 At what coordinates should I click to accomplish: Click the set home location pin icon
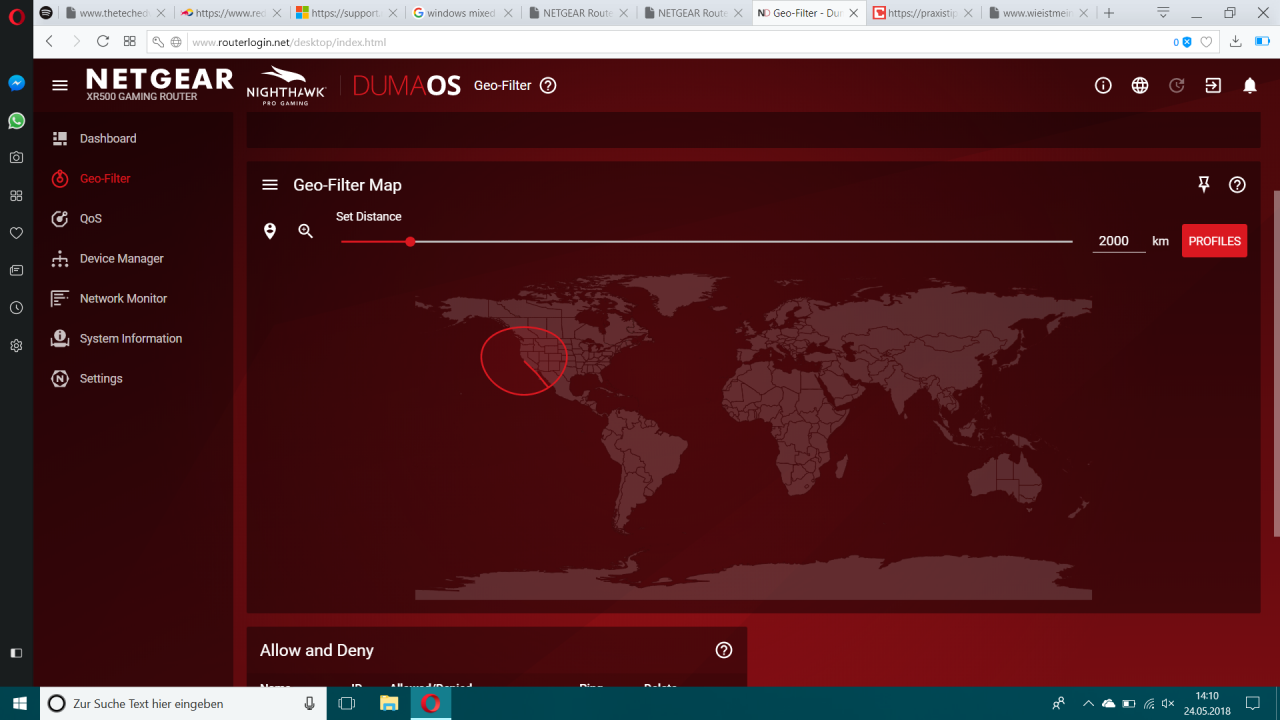[x=270, y=231]
